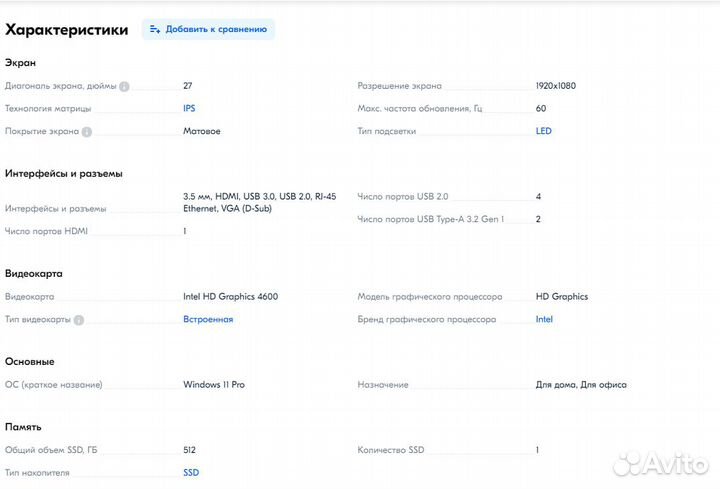
Task: Click the Основные section heading
Action: [x=30, y=361]
